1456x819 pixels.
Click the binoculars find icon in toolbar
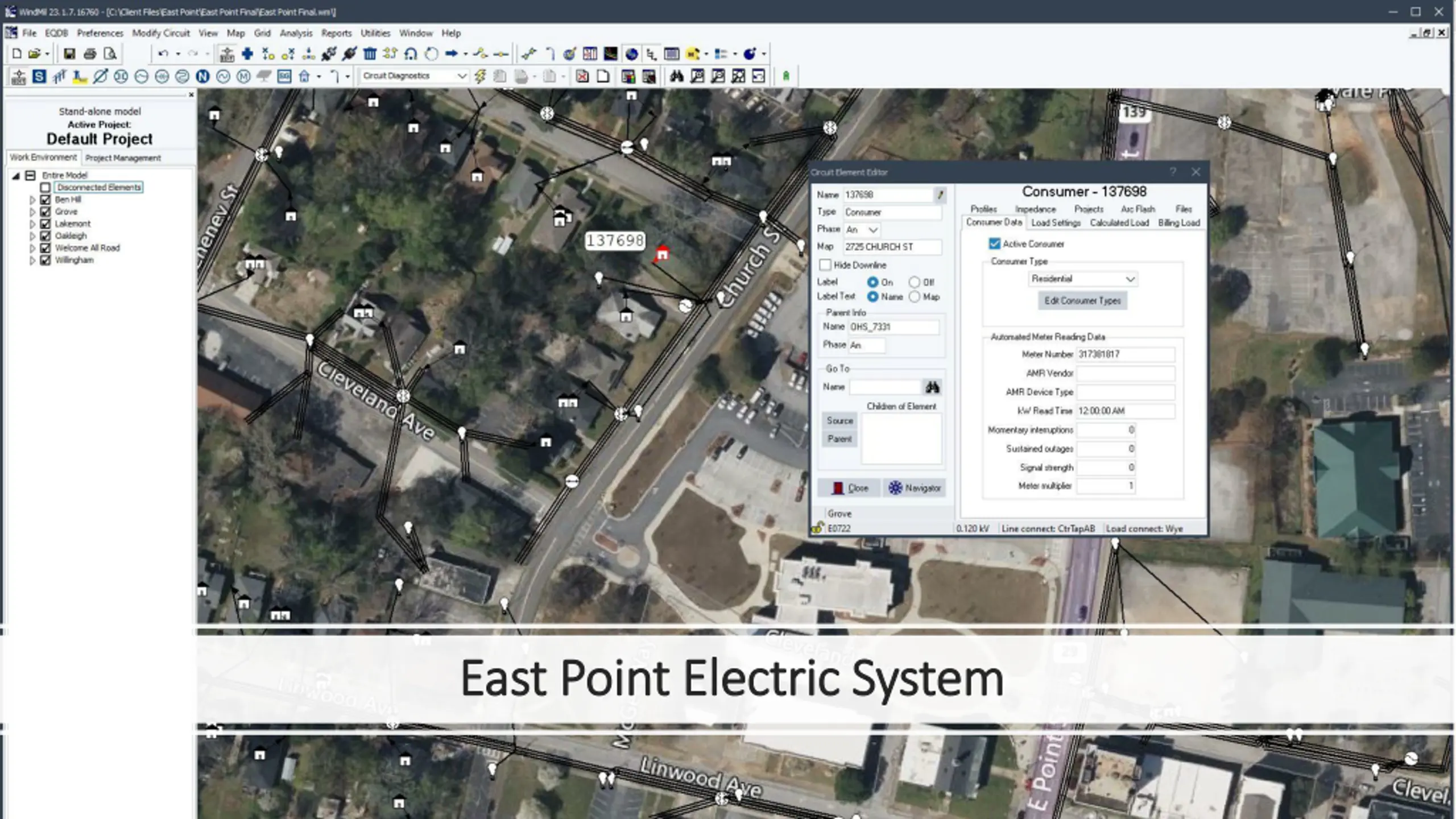676,76
